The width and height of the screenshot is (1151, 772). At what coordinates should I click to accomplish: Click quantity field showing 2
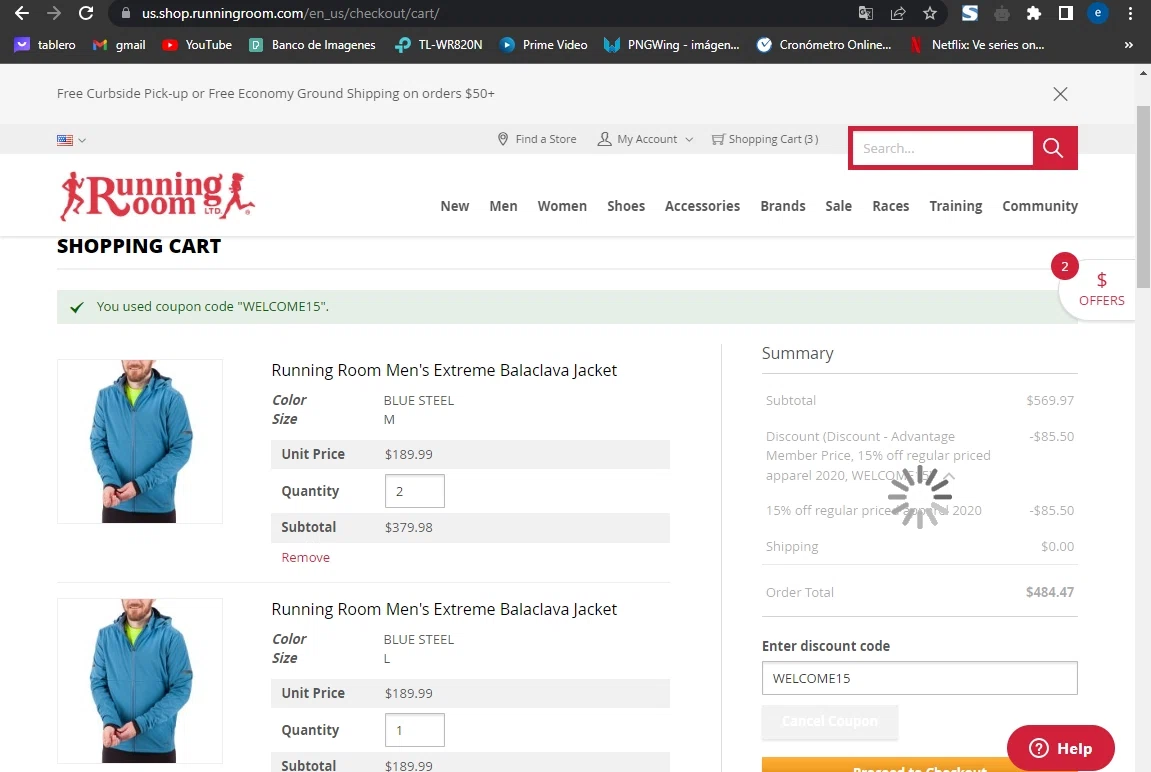pos(414,491)
